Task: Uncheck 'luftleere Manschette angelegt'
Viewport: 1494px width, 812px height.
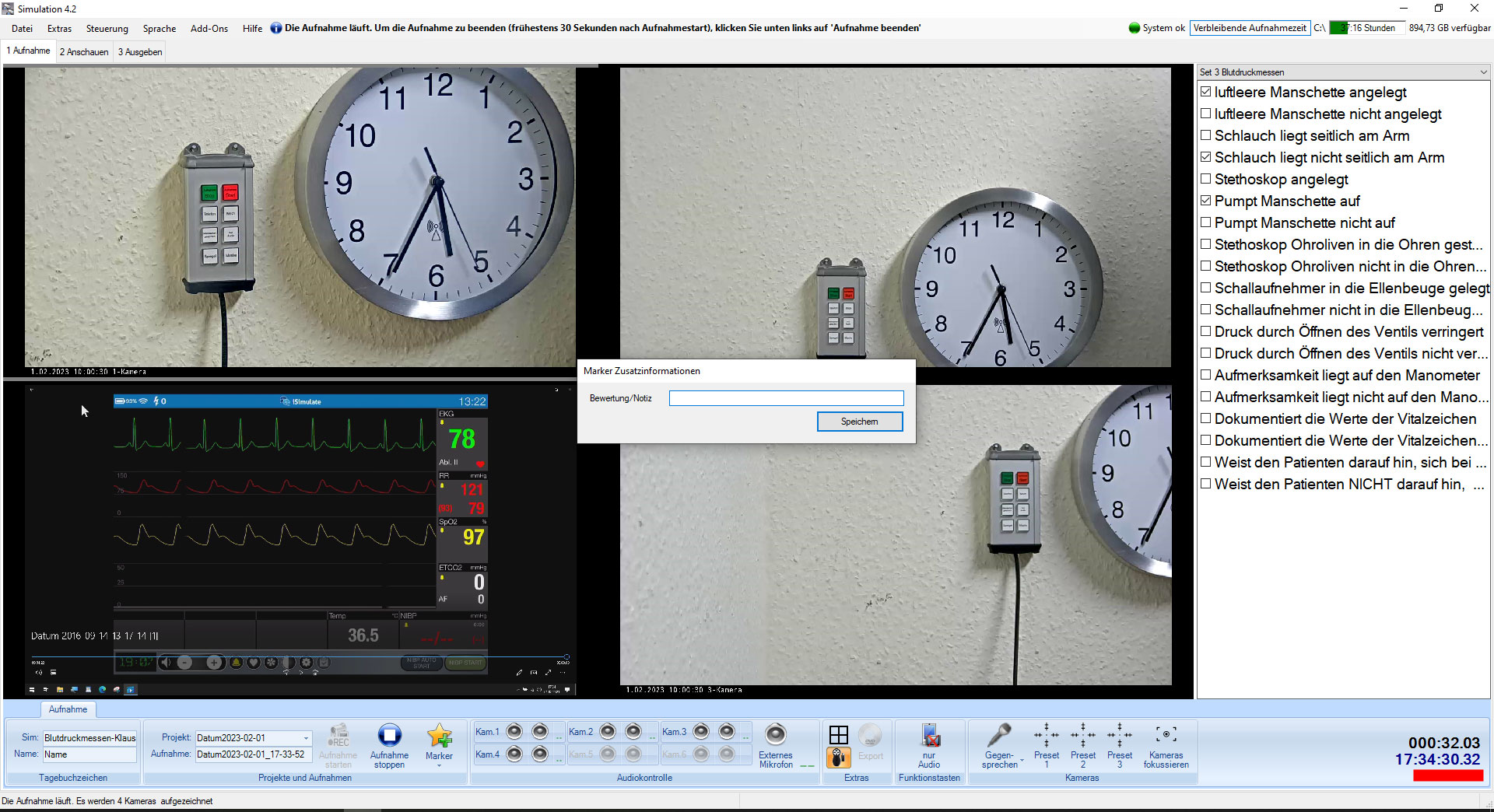Action: (x=1206, y=92)
